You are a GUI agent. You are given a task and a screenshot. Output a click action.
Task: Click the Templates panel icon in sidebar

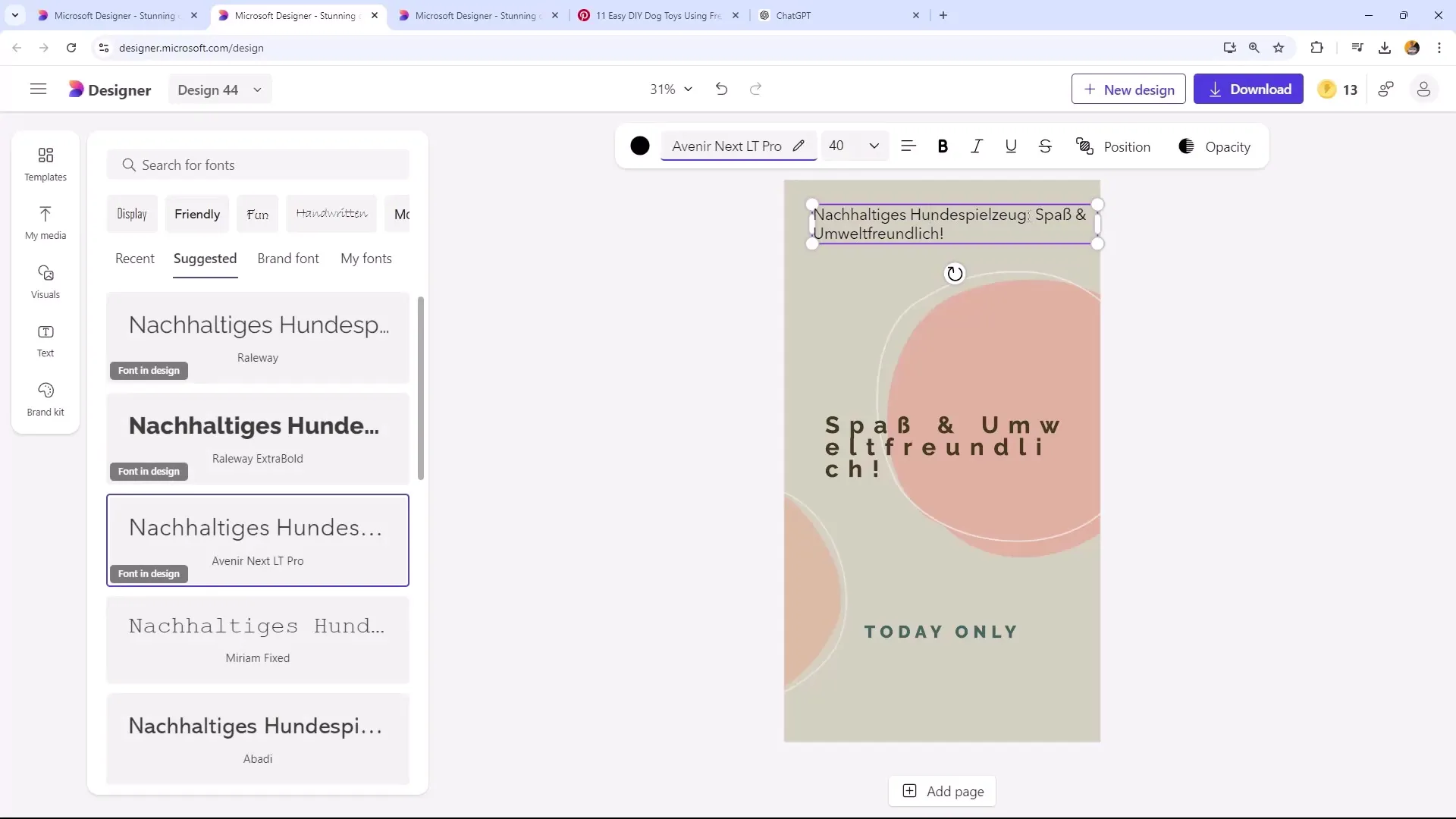(x=45, y=163)
